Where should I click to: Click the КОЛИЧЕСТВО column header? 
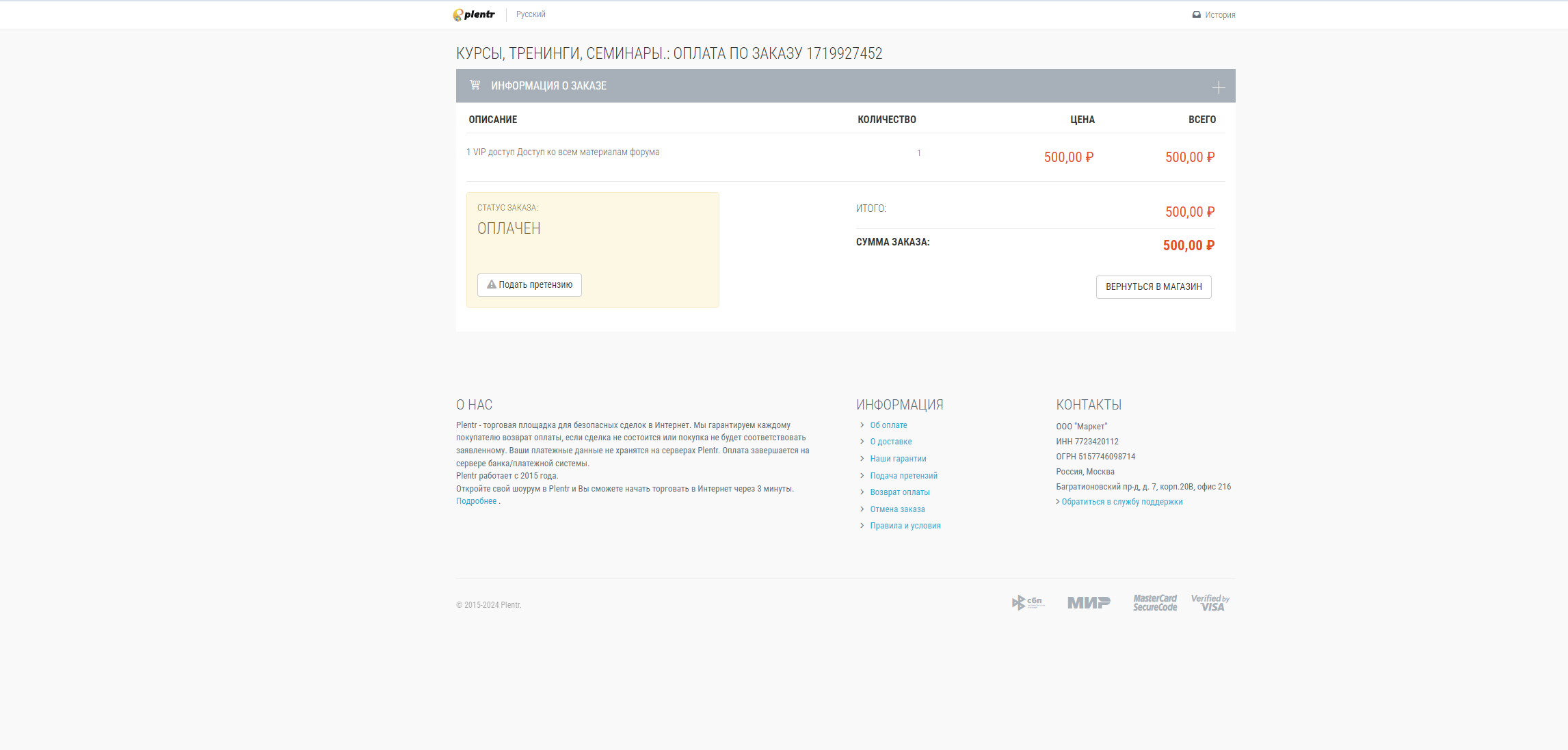click(x=887, y=120)
